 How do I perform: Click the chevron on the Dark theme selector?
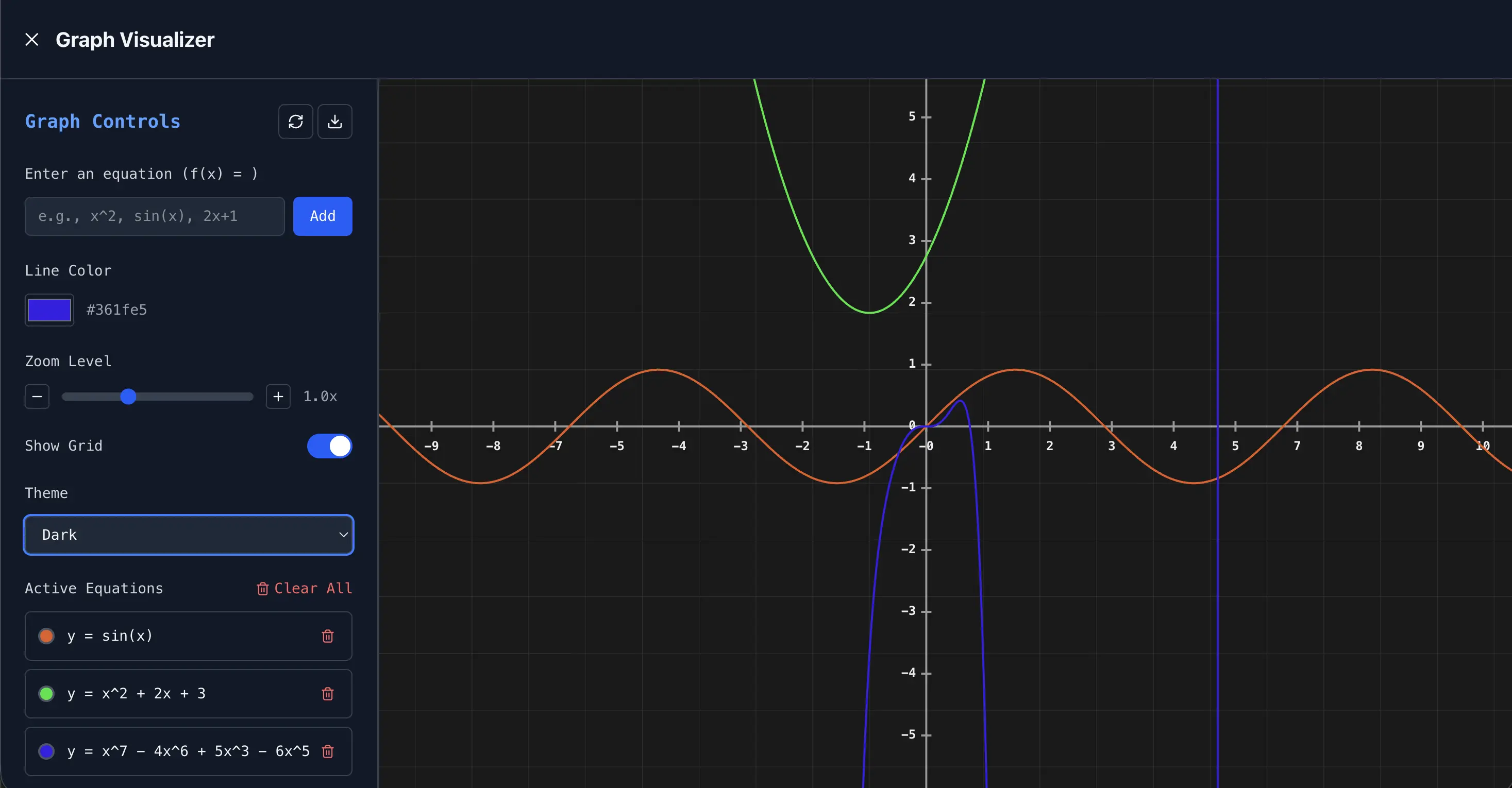(x=343, y=535)
